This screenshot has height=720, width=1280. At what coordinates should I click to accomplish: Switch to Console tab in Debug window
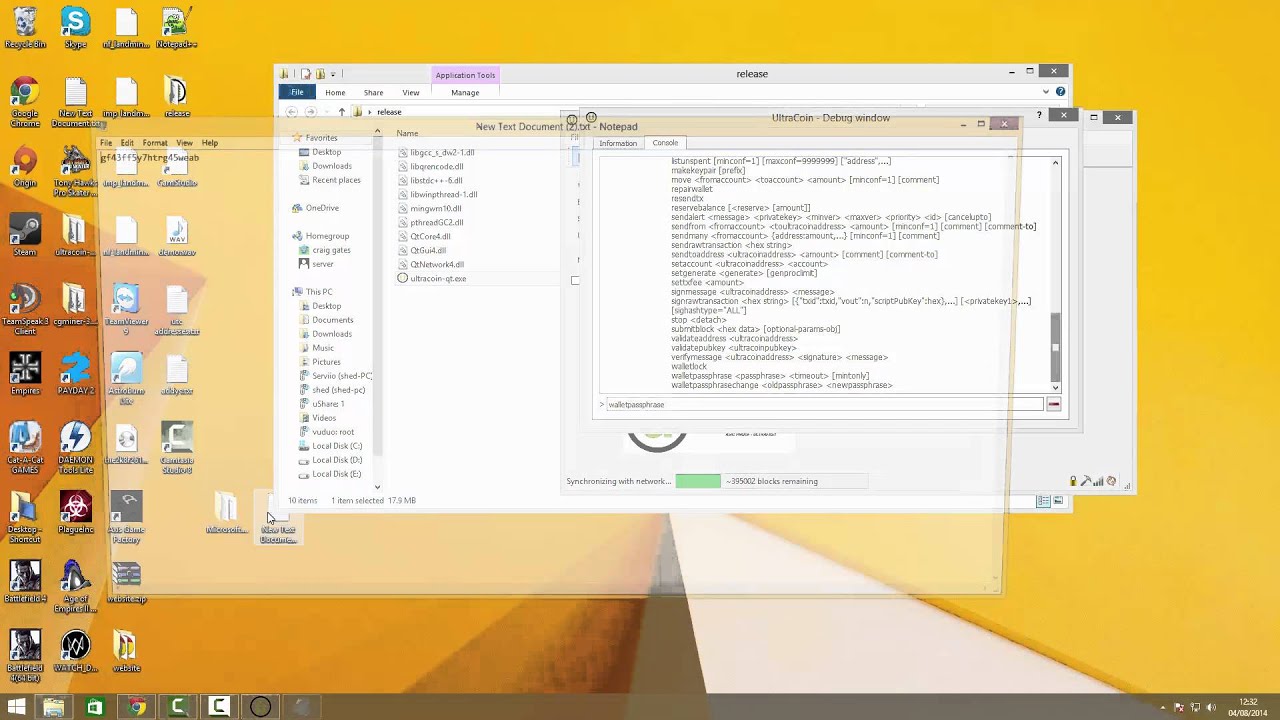[665, 142]
